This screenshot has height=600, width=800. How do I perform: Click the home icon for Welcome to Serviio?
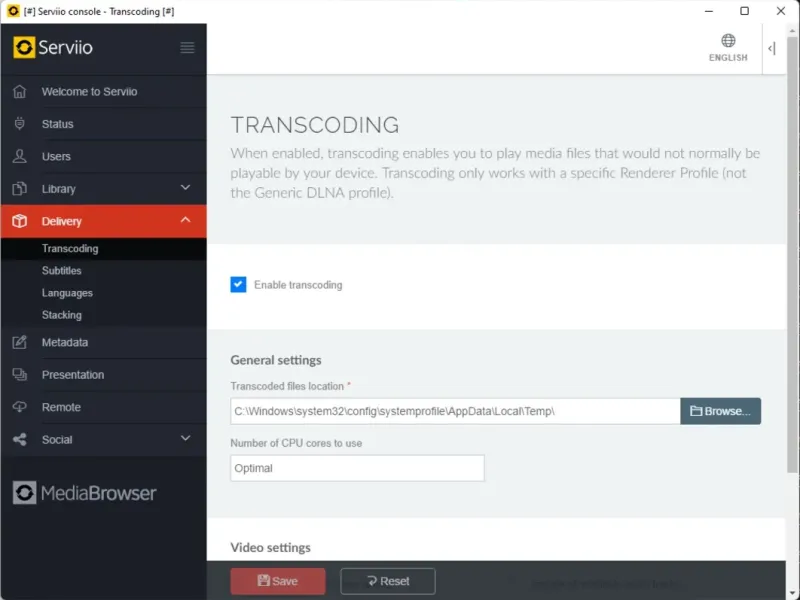[x=19, y=91]
